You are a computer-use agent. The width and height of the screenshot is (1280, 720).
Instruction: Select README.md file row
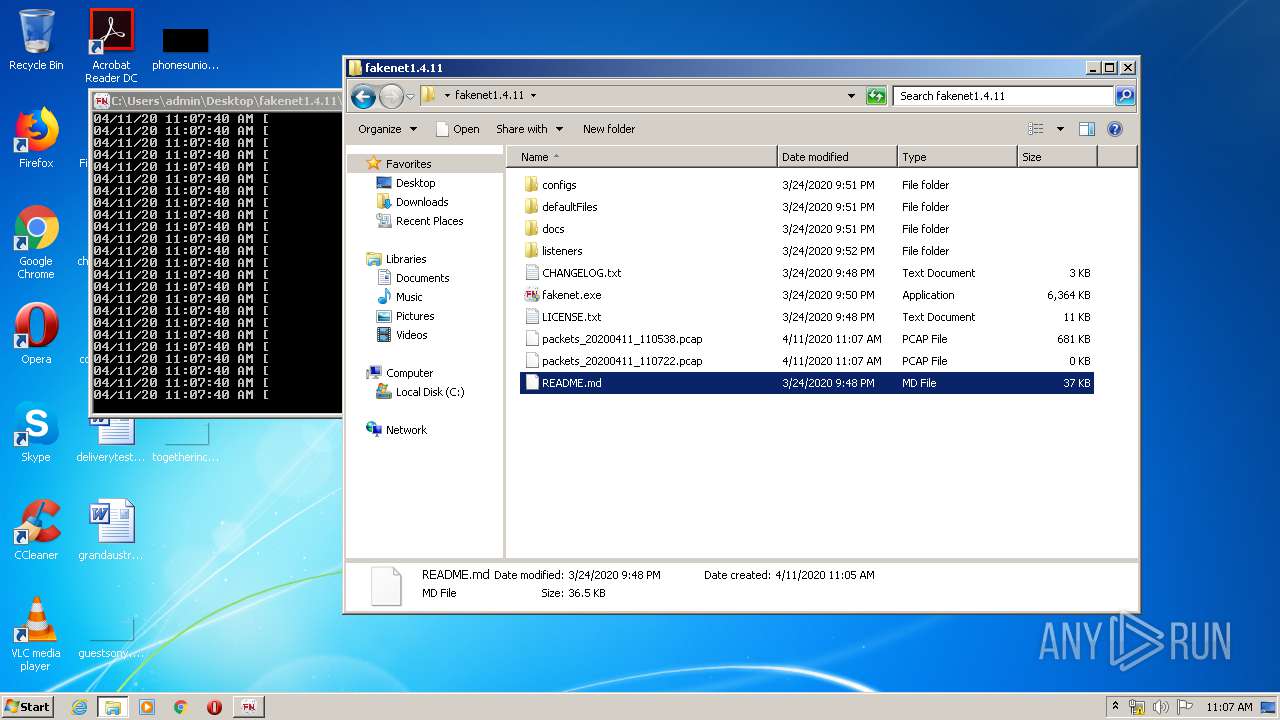click(x=807, y=383)
